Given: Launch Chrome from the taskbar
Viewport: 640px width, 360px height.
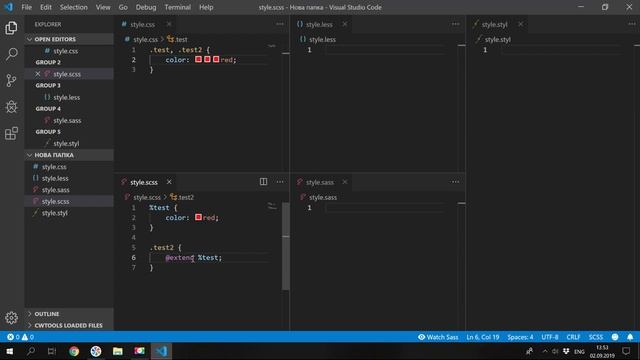Looking at the screenshot, I should (x=74, y=351).
